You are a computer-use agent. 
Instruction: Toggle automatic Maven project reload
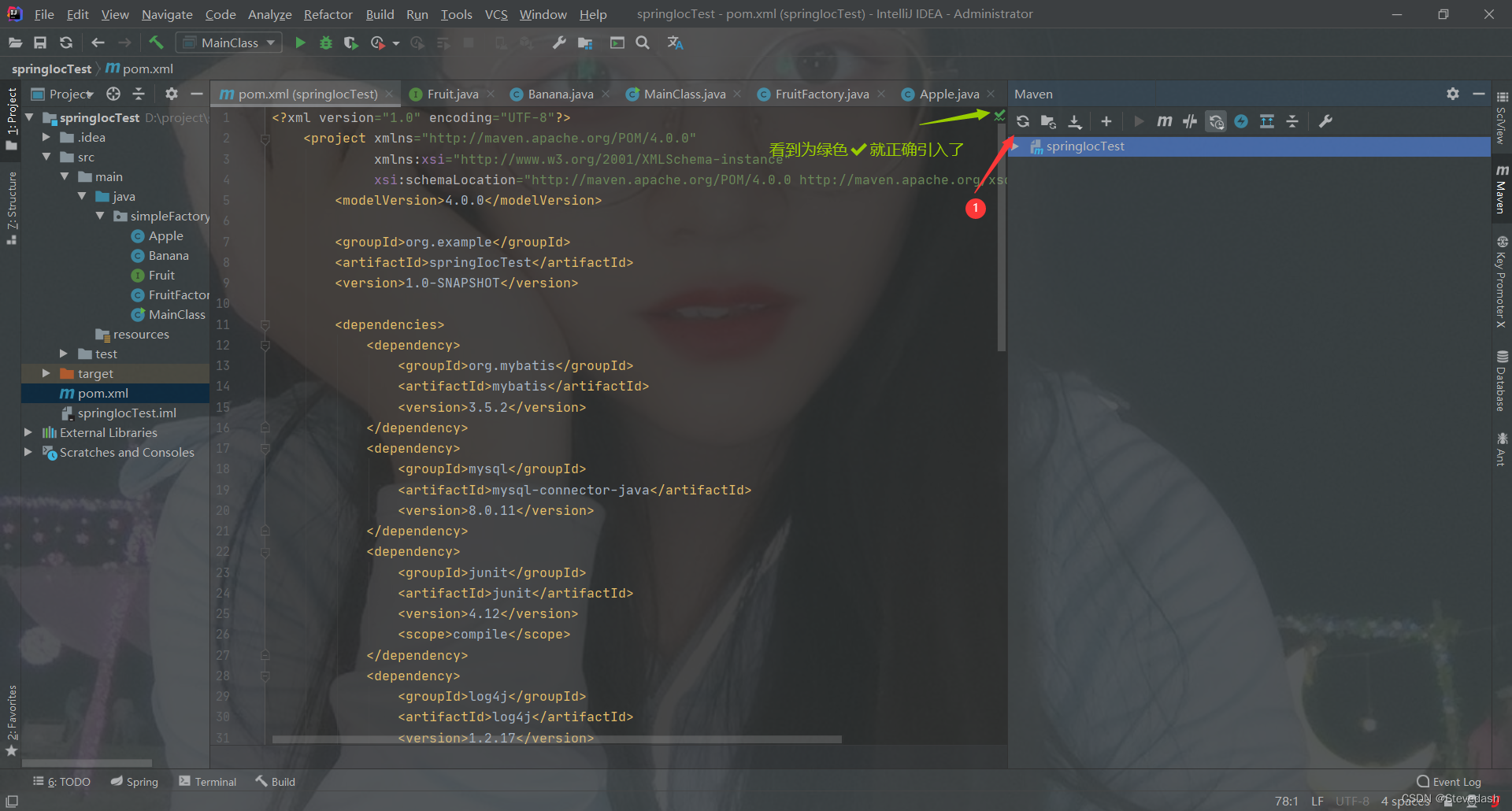[x=1216, y=121]
